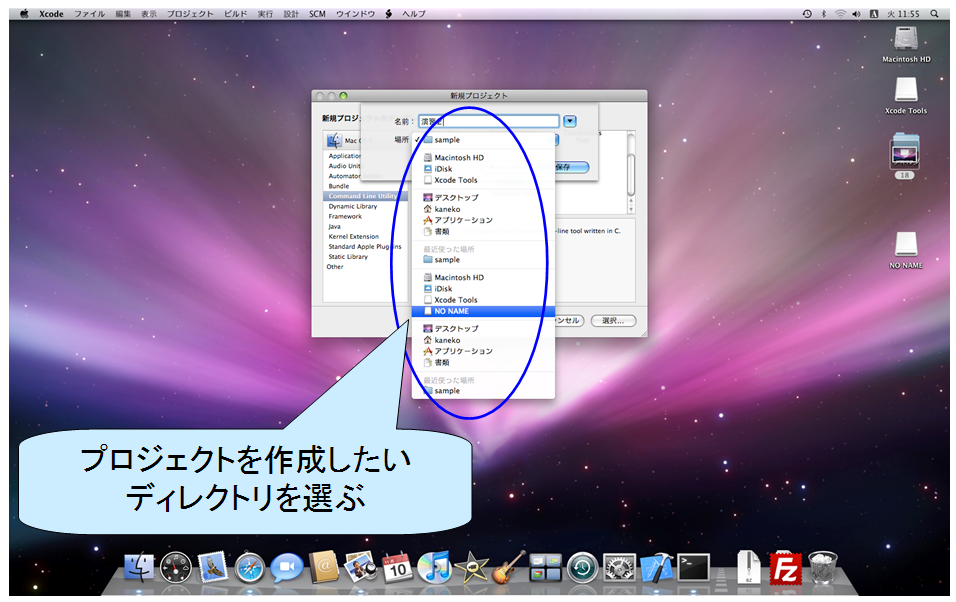Open Finder from the Dock

click(140, 567)
